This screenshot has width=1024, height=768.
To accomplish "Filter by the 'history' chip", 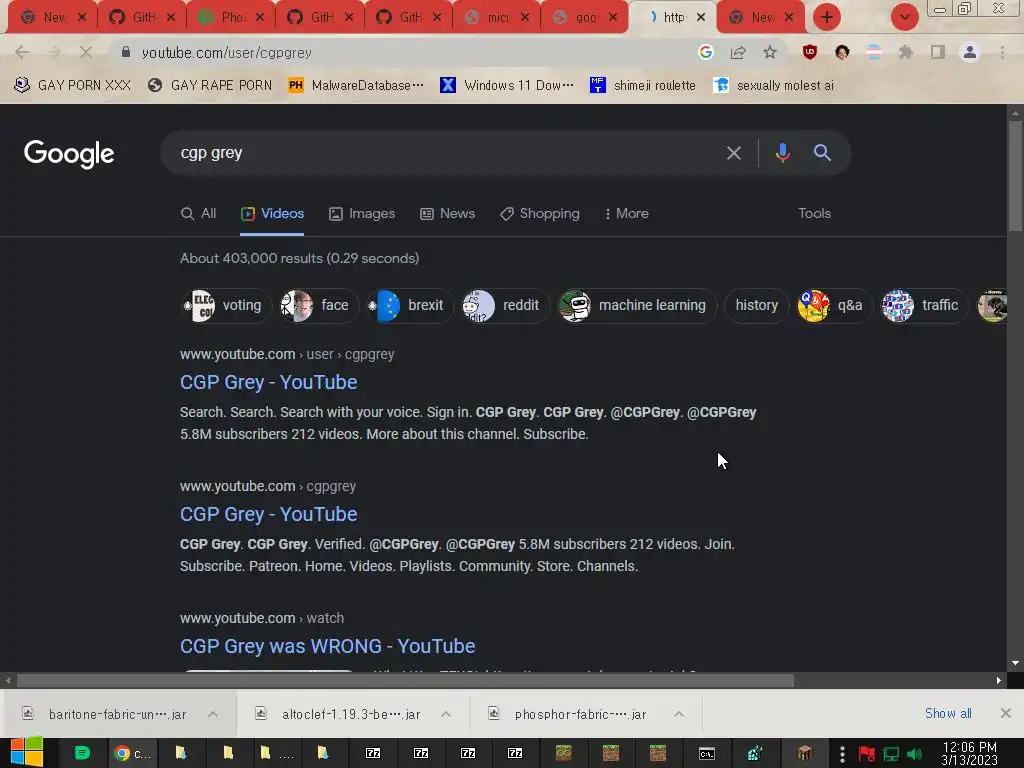I will (x=756, y=305).
